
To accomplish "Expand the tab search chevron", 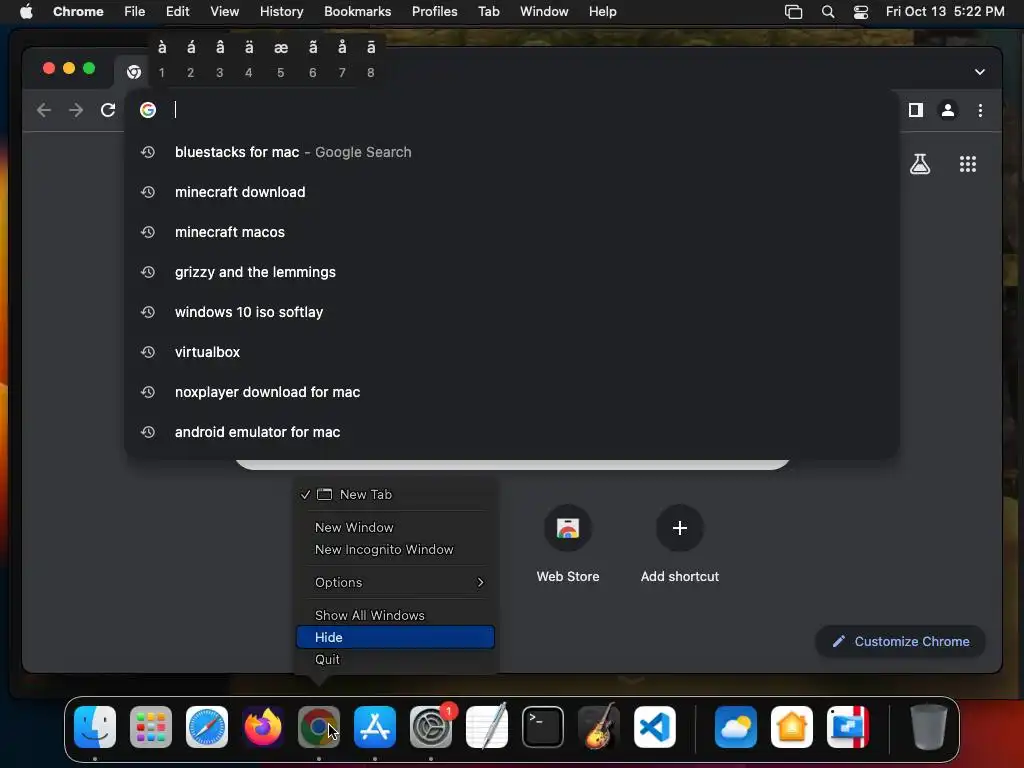I will (980, 72).
